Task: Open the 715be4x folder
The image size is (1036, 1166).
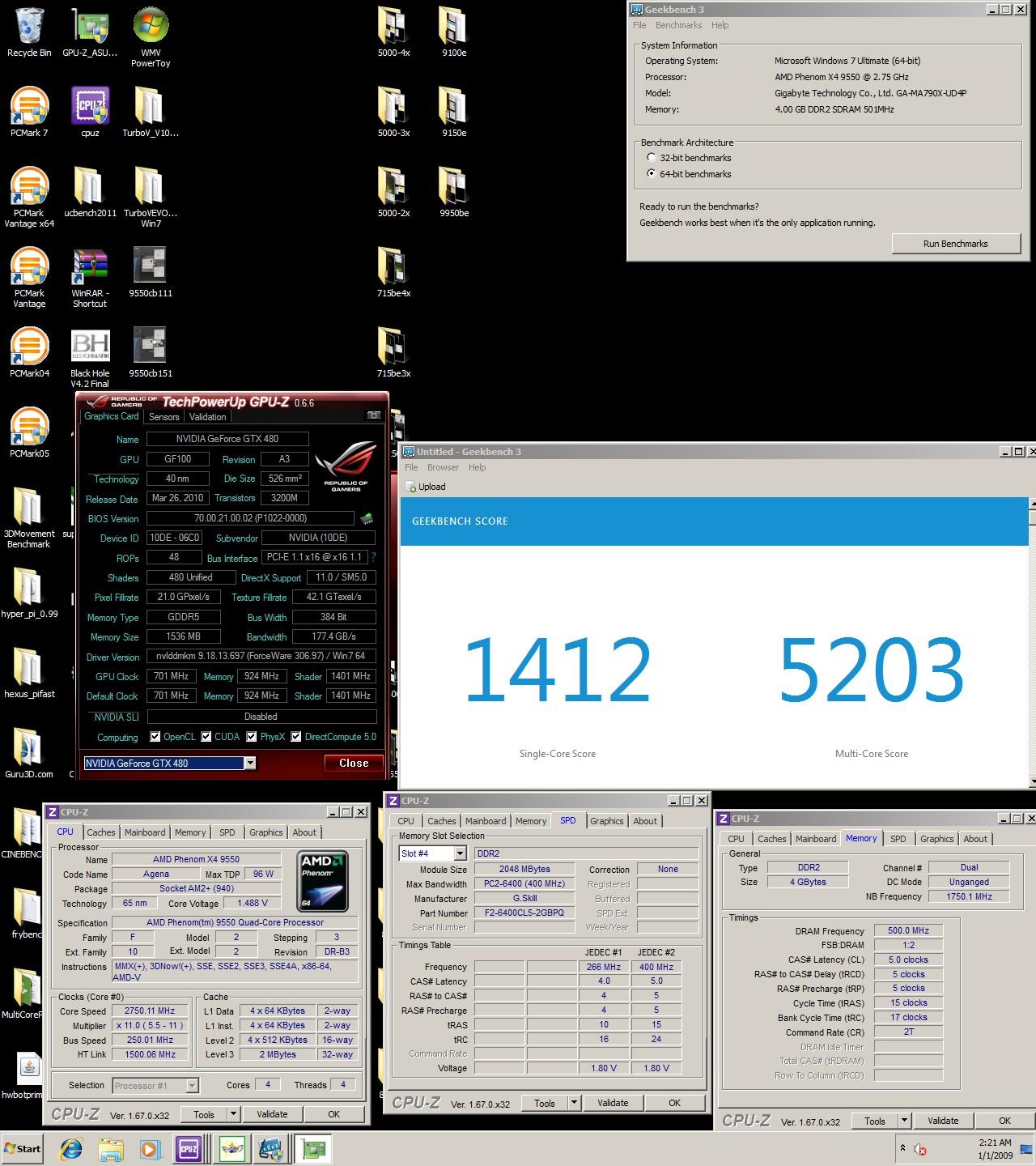Action: tap(393, 273)
